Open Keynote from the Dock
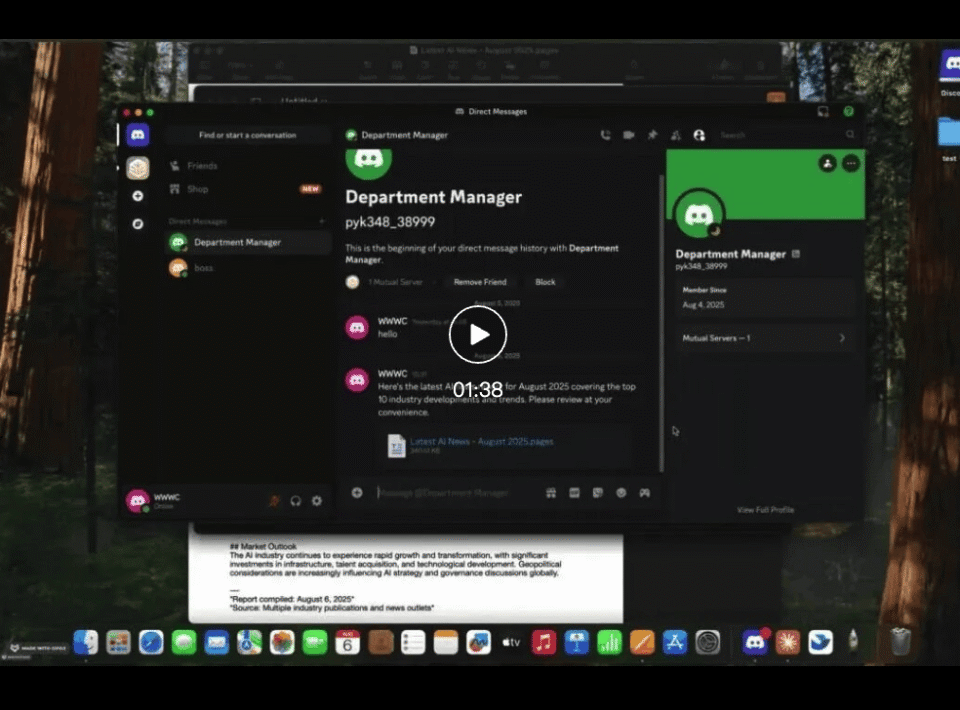Screen dimensions: 960x710 (577, 643)
